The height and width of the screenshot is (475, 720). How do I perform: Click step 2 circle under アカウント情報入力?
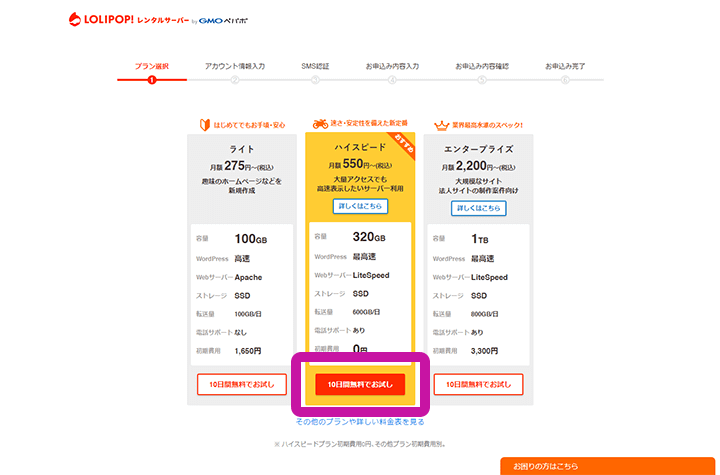click(x=235, y=79)
